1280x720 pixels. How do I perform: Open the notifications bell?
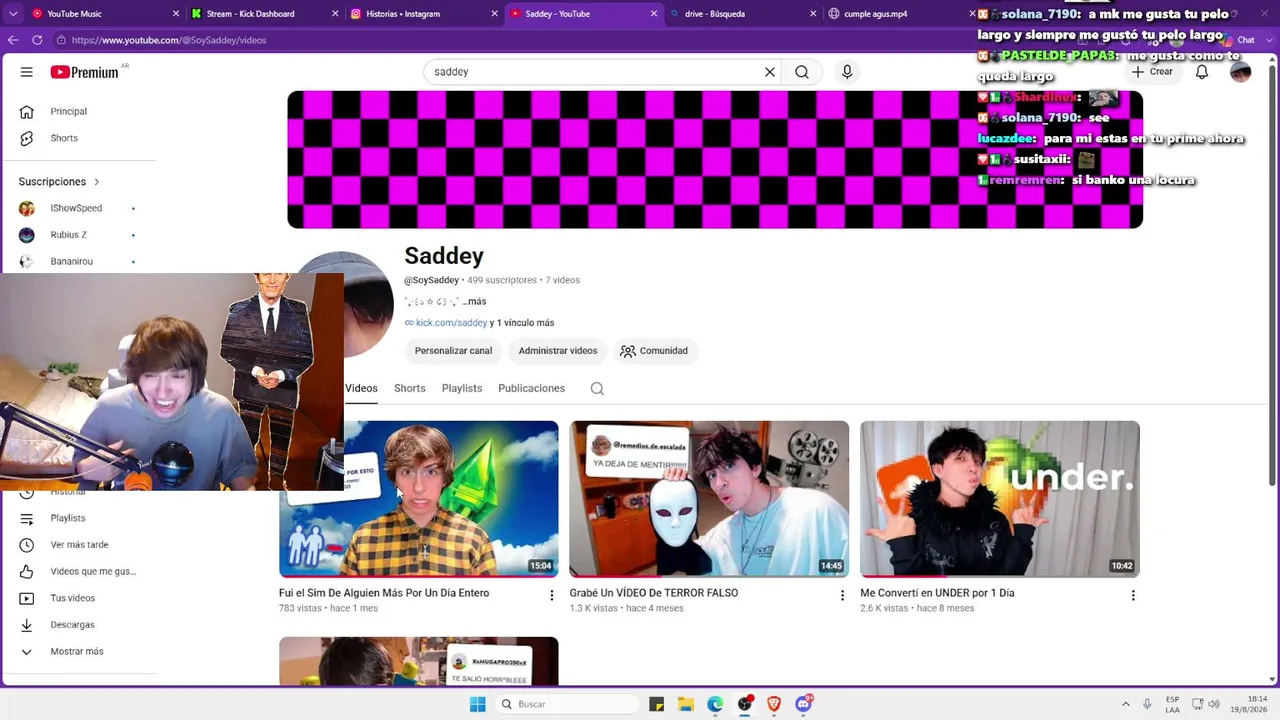point(1202,72)
